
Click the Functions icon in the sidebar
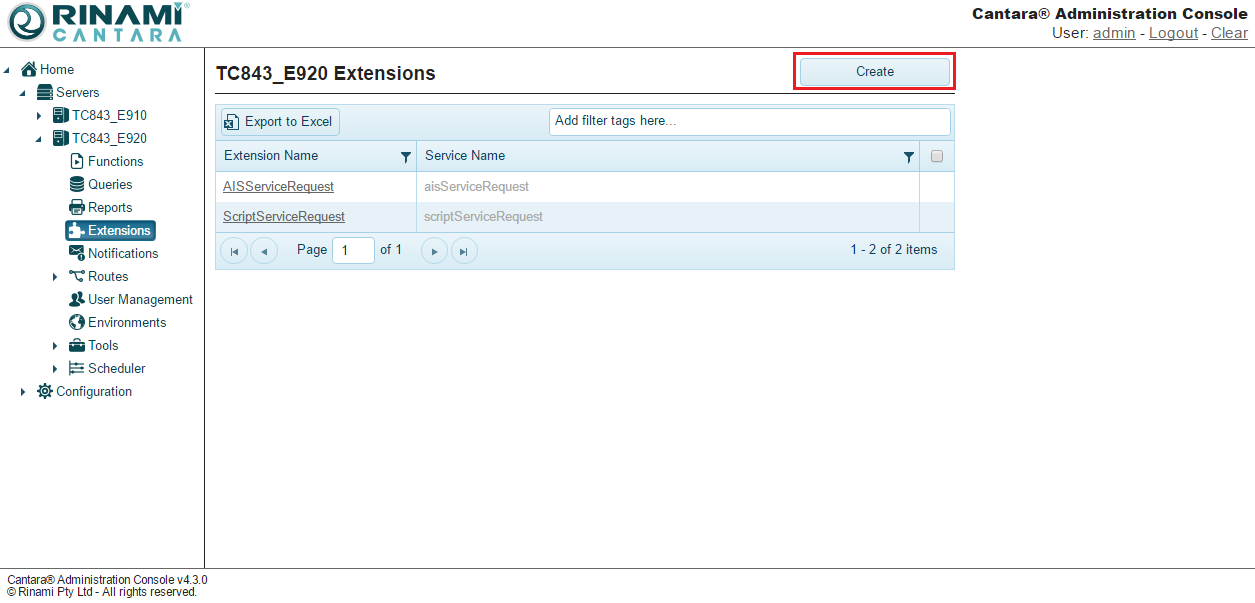pyautogui.click(x=77, y=161)
